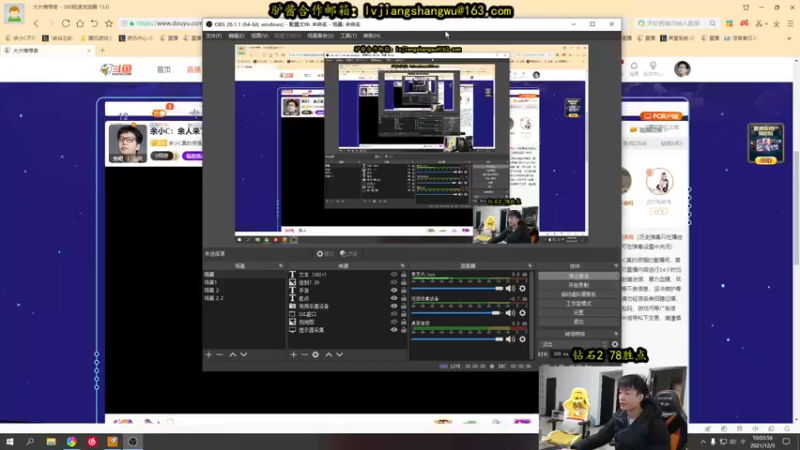
Task: Toggle visibility of 视频采集设备 source
Action: pos(394,306)
